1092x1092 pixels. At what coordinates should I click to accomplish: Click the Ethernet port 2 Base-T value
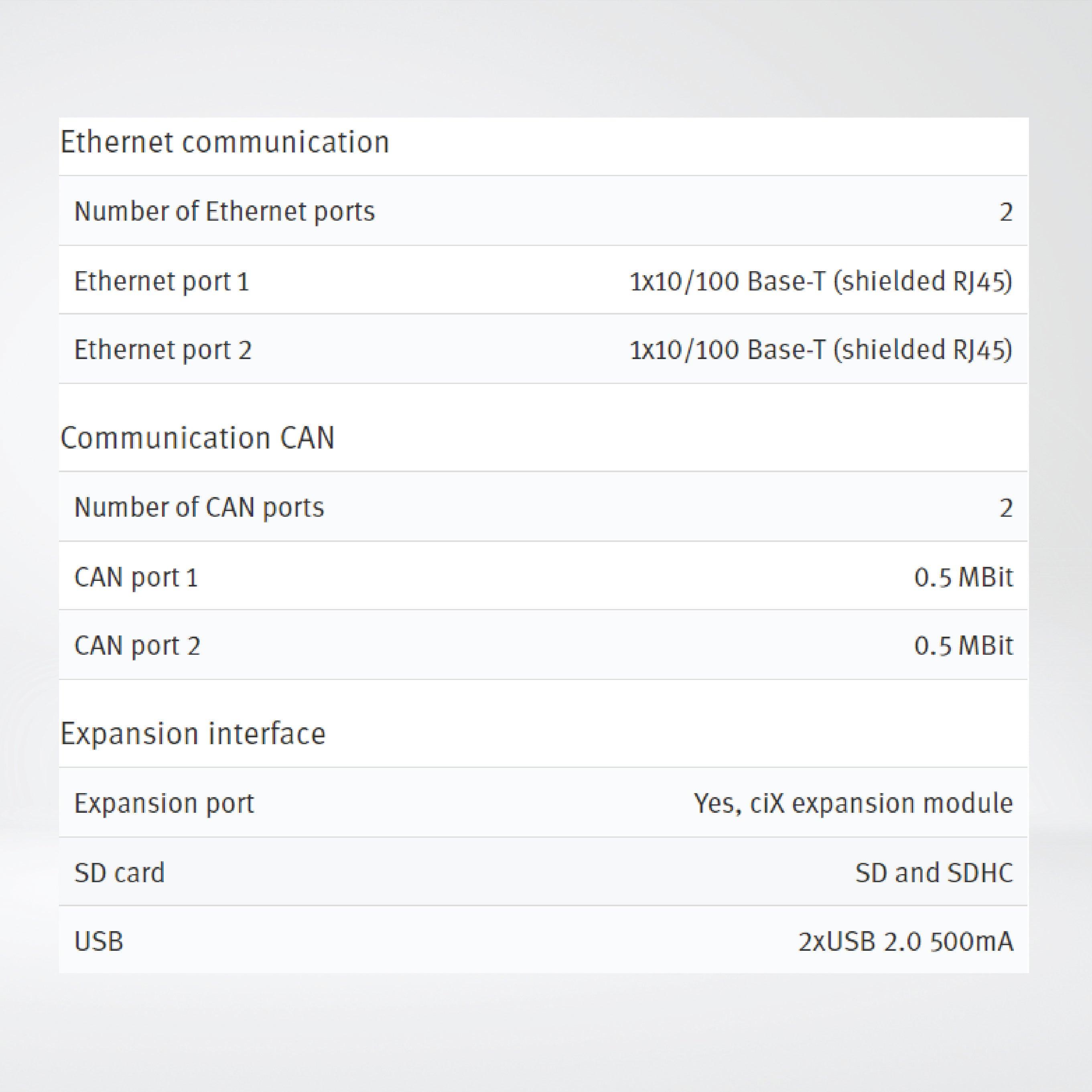(821, 350)
